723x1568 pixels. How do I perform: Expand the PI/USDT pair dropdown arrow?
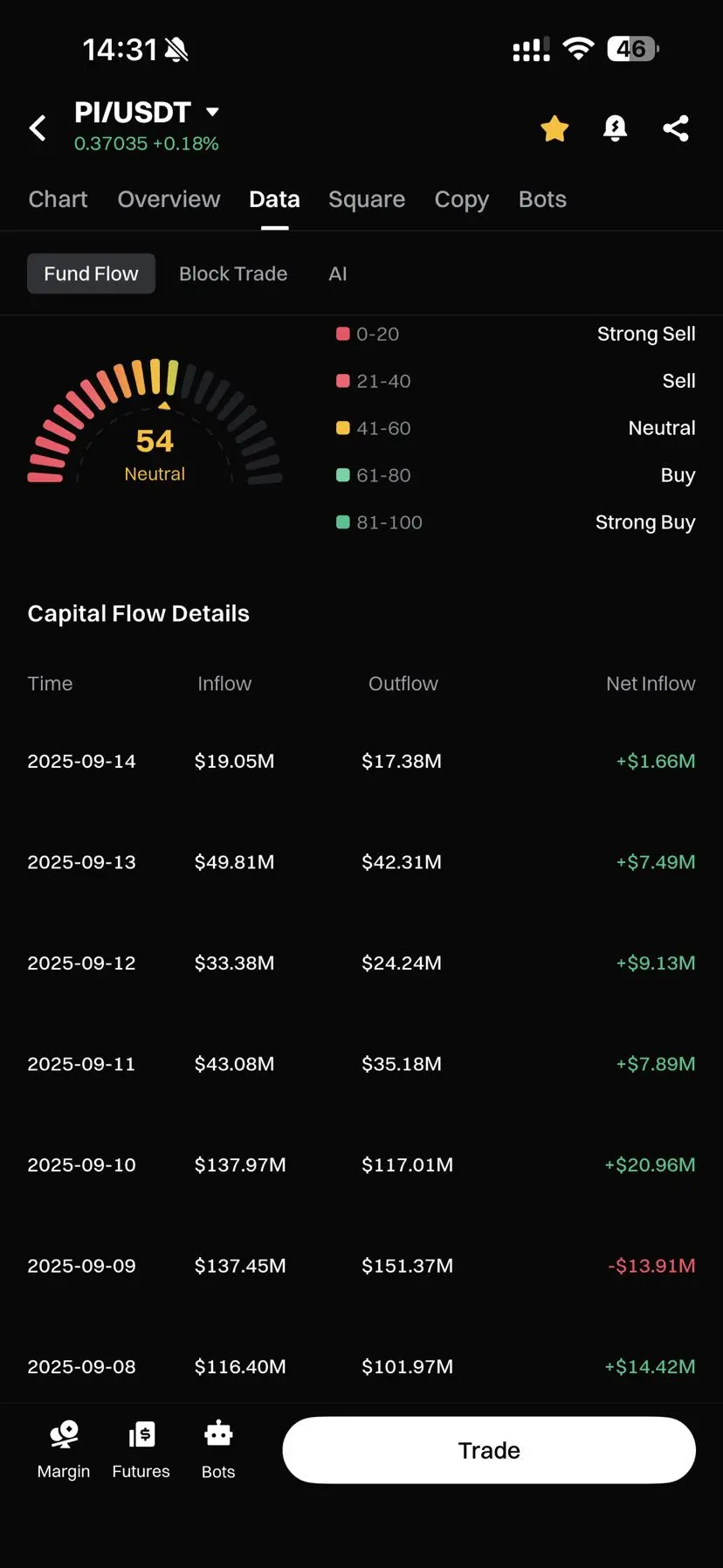(212, 112)
